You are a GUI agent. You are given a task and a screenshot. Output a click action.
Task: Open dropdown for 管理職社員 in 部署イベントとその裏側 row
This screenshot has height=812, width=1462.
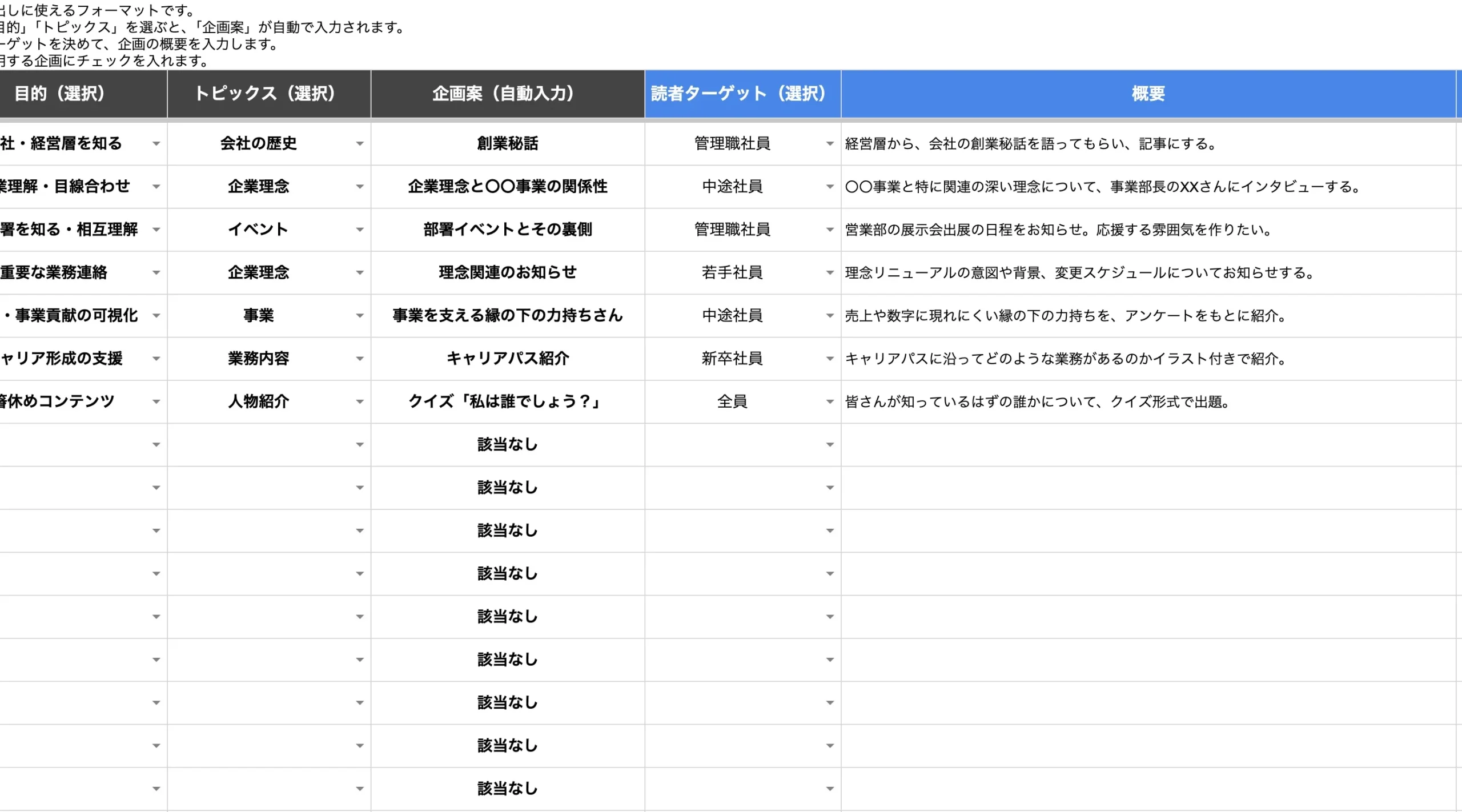point(830,230)
